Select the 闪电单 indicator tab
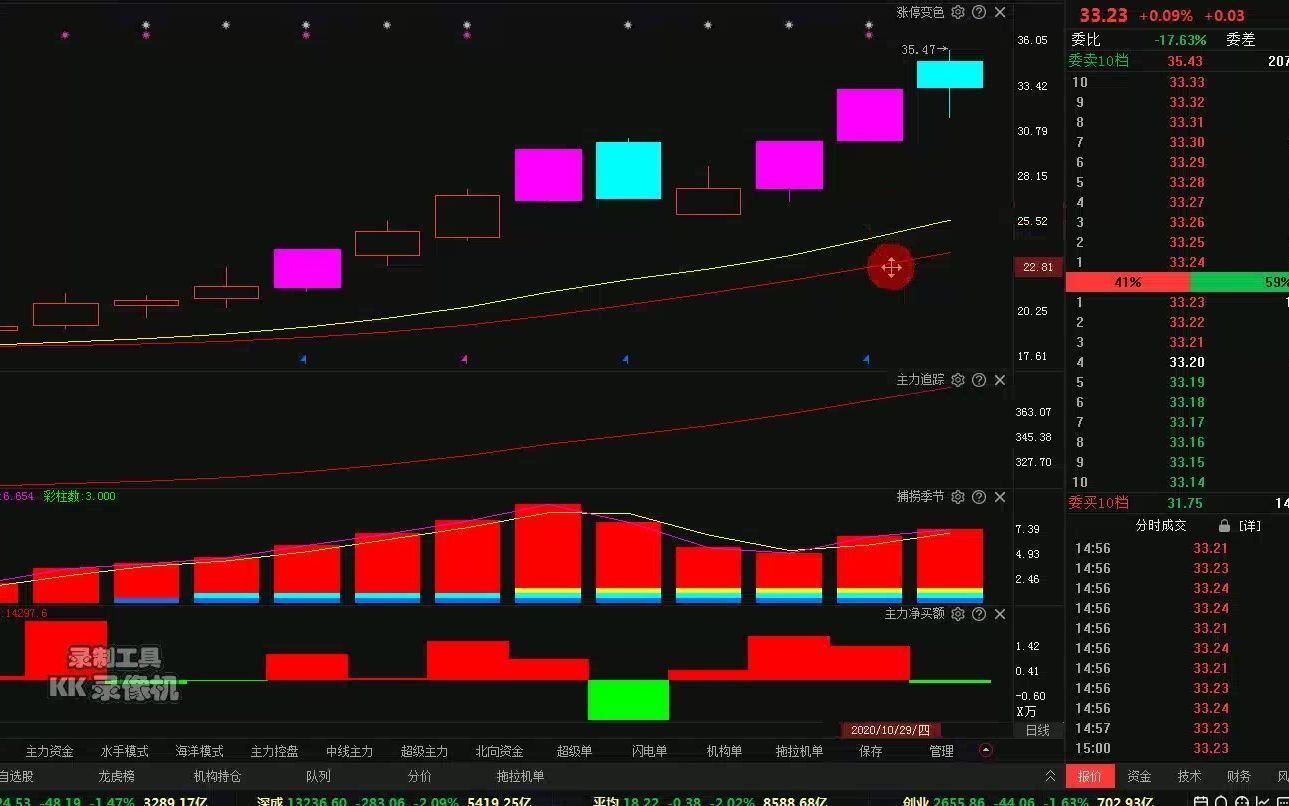The image size is (1289, 806). click(650, 751)
